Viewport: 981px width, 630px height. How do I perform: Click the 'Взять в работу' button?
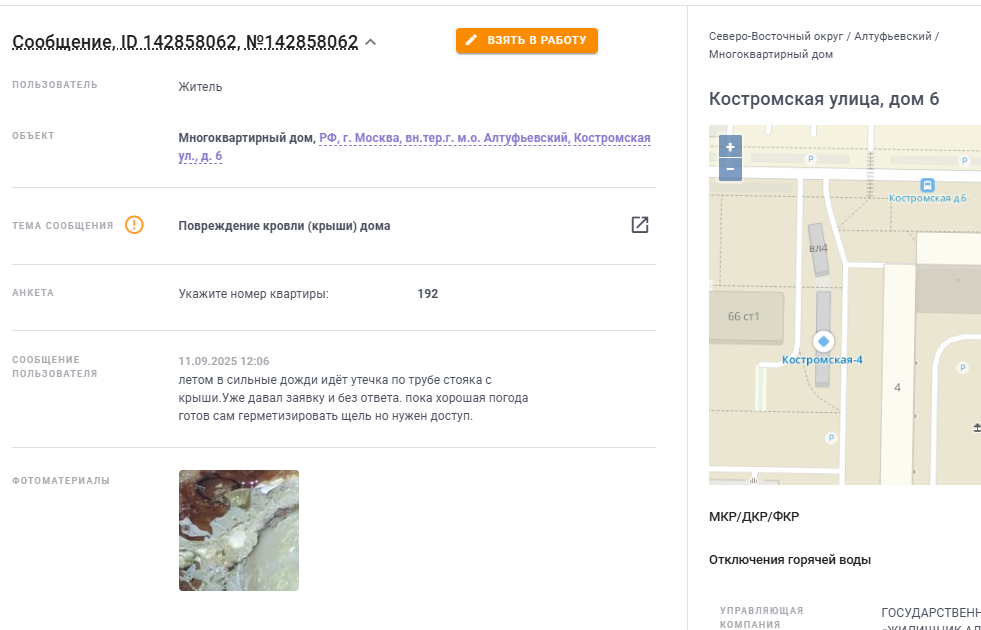527,41
